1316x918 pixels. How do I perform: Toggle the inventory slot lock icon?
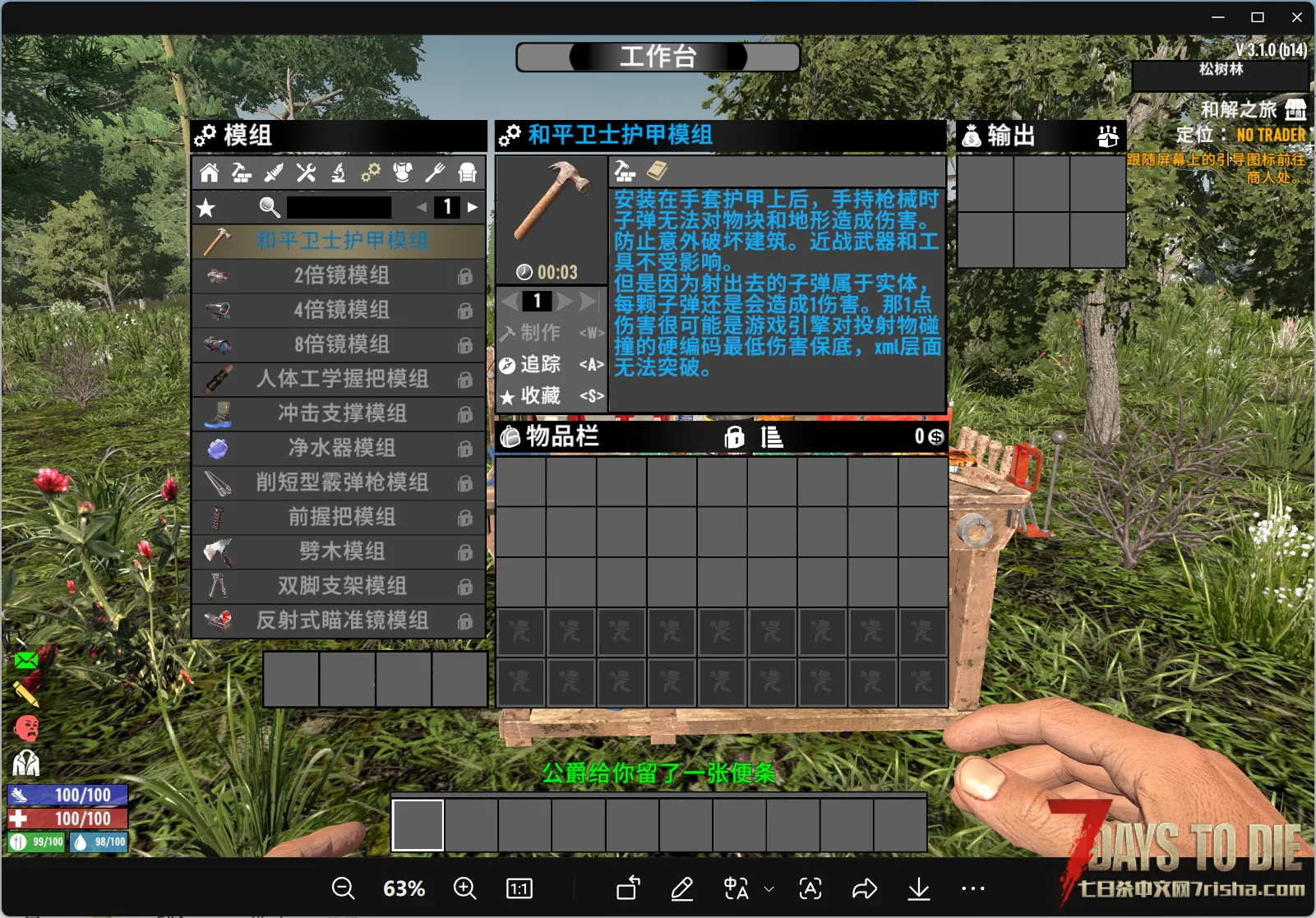734,436
